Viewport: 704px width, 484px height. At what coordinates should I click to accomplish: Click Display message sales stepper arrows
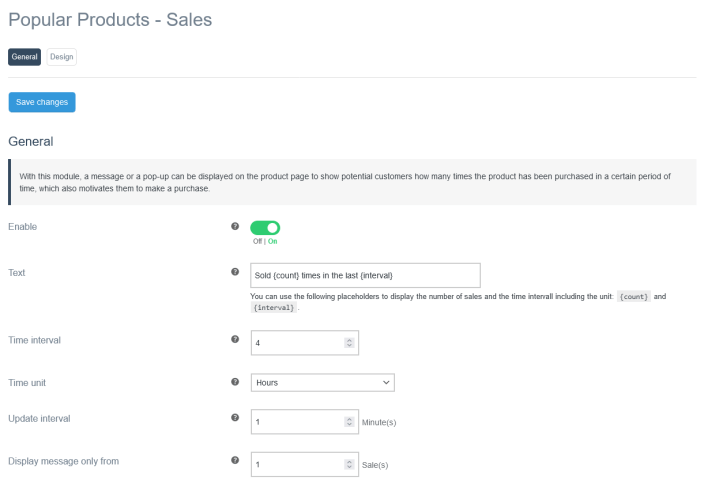pyautogui.click(x=349, y=465)
